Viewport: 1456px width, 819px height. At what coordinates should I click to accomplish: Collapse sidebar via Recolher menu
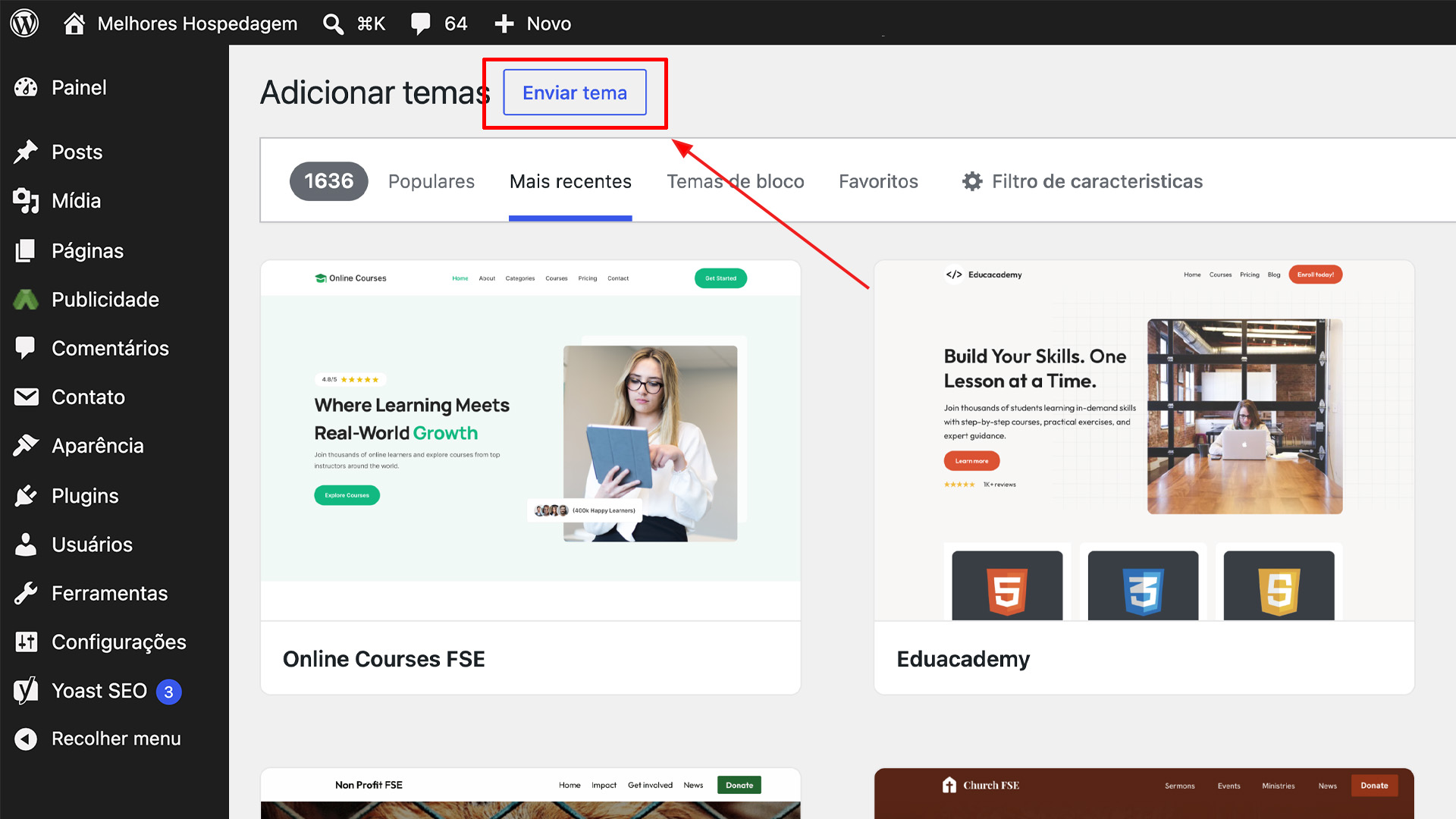click(116, 739)
